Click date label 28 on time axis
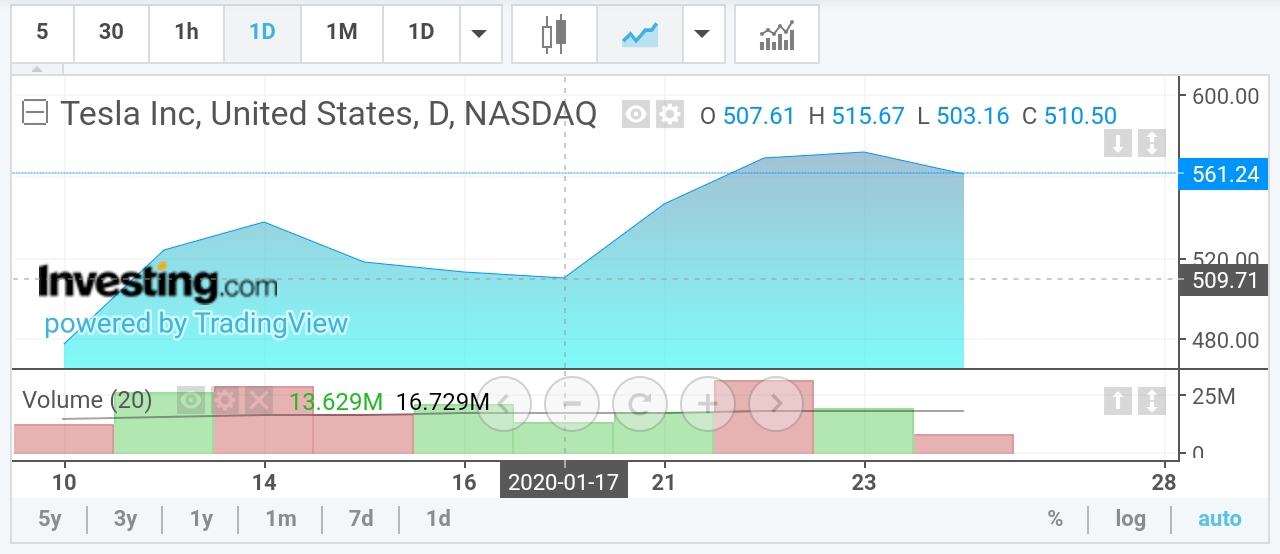Viewport: 1280px width, 554px height. (x=1164, y=482)
